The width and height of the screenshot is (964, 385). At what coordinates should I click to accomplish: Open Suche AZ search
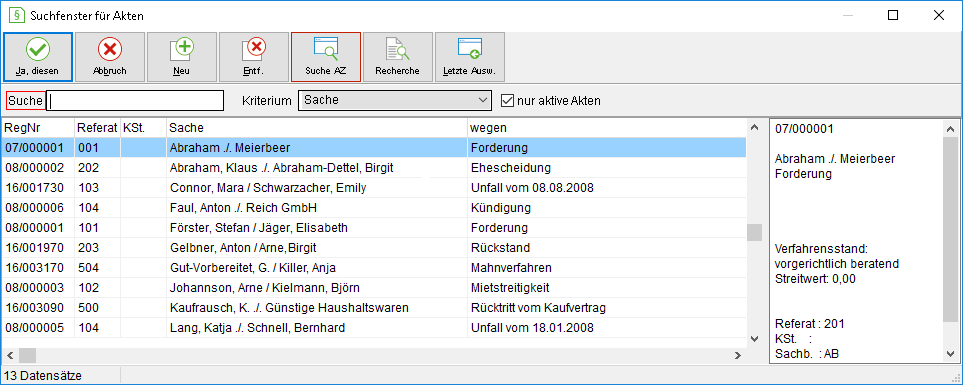(x=326, y=57)
